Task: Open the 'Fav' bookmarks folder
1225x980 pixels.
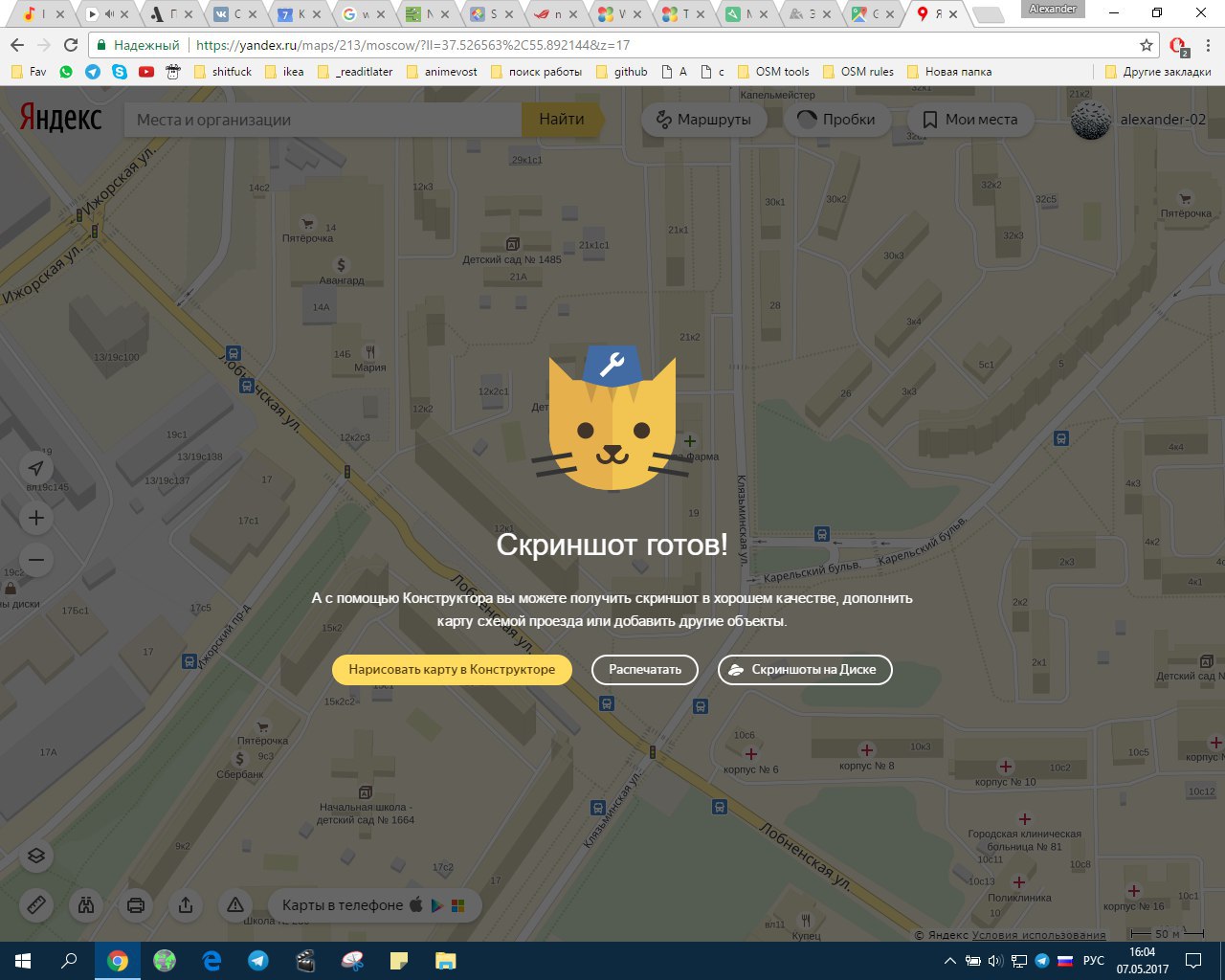Action: [x=28, y=72]
